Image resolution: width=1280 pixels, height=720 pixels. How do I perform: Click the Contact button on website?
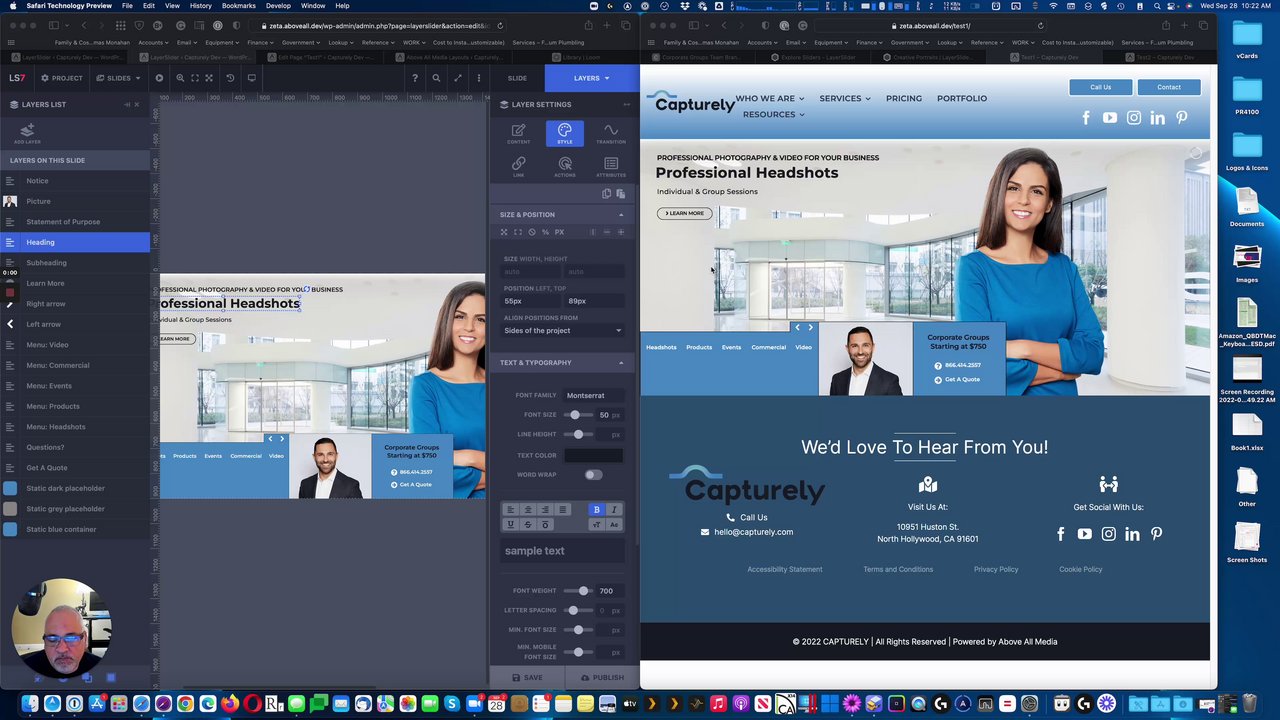coord(1169,87)
